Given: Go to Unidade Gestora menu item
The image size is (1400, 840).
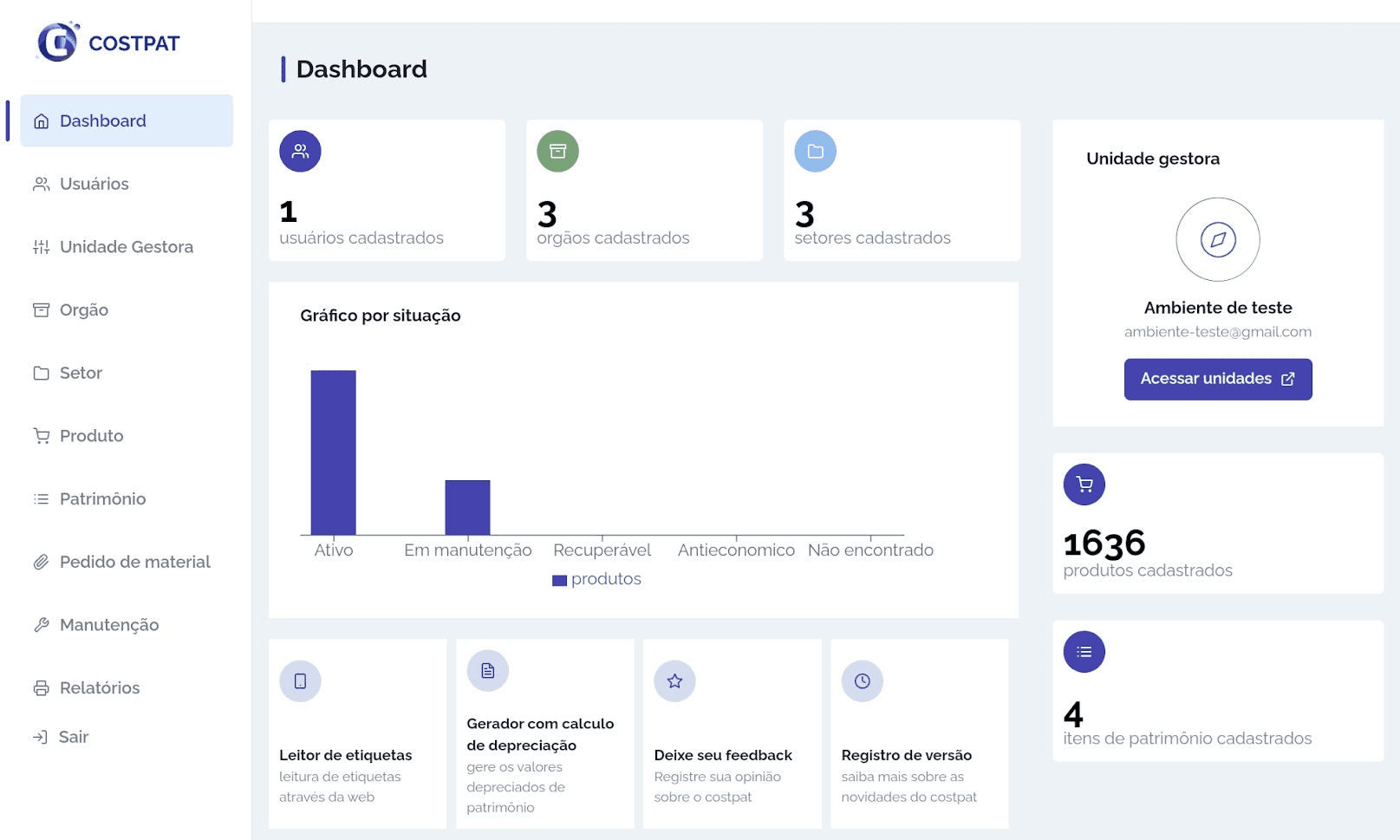Looking at the screenshot, I should click(126, 247).
